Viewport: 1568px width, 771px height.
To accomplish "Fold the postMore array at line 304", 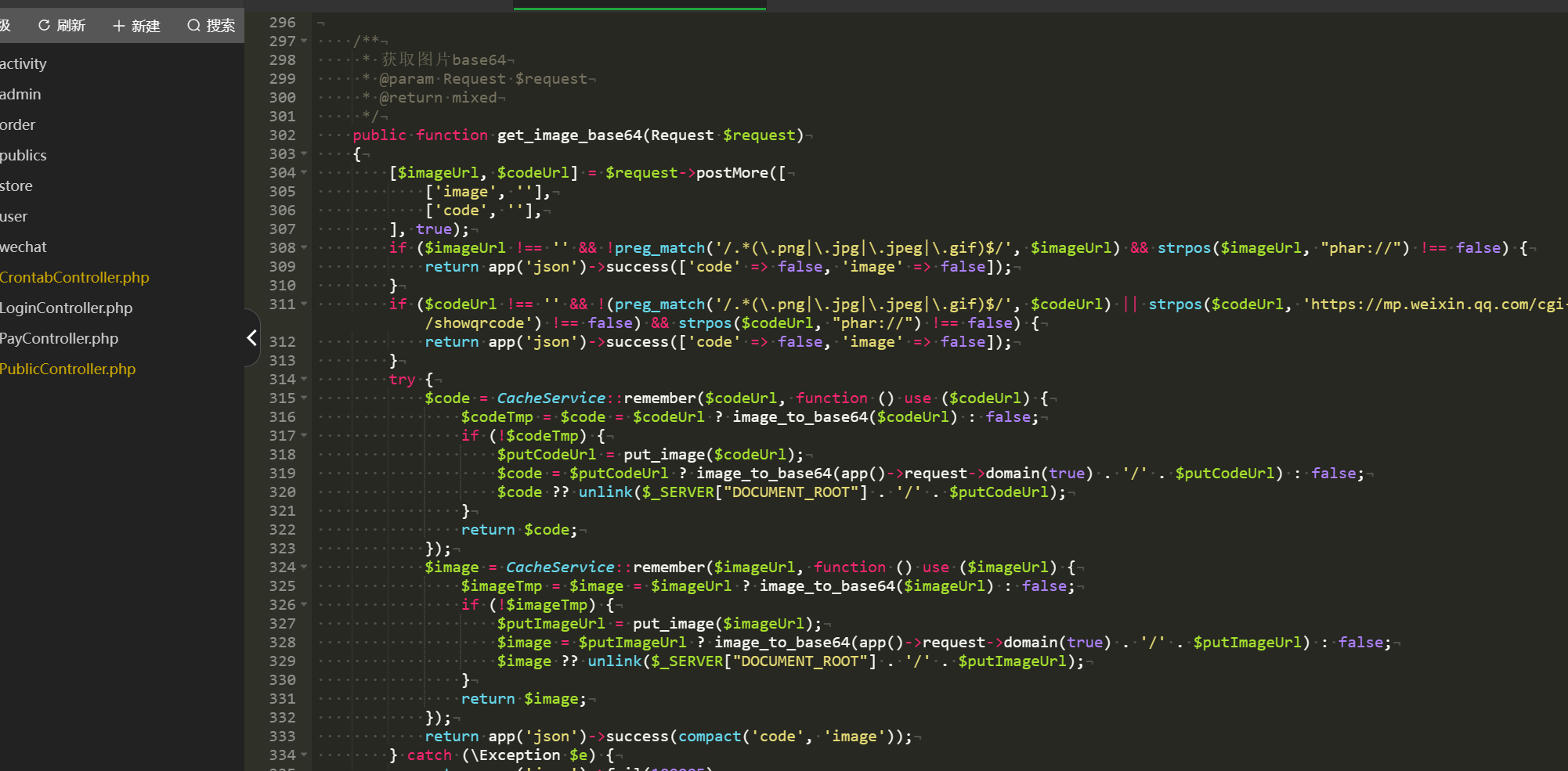I will click(x=304, y=172).
